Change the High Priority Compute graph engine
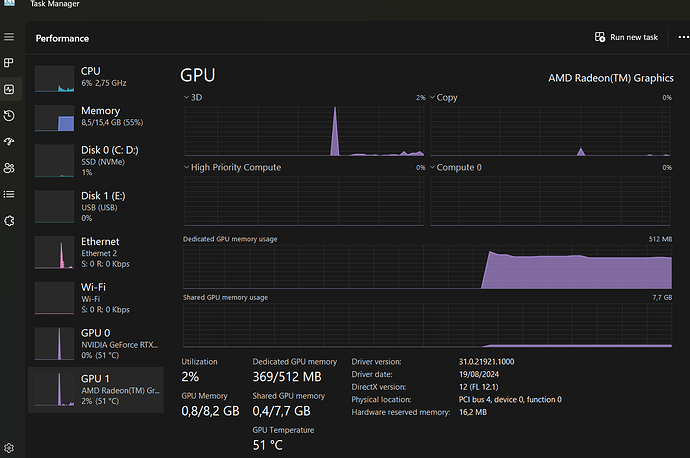The width and height of the screenshot is (690, 458). point(187,168)
